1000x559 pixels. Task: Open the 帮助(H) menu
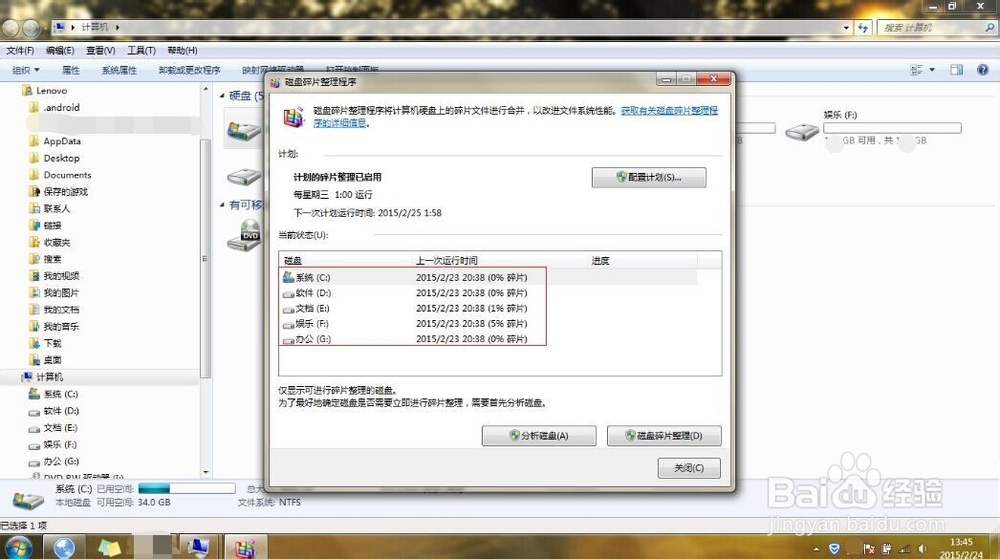tap(182, 50)
